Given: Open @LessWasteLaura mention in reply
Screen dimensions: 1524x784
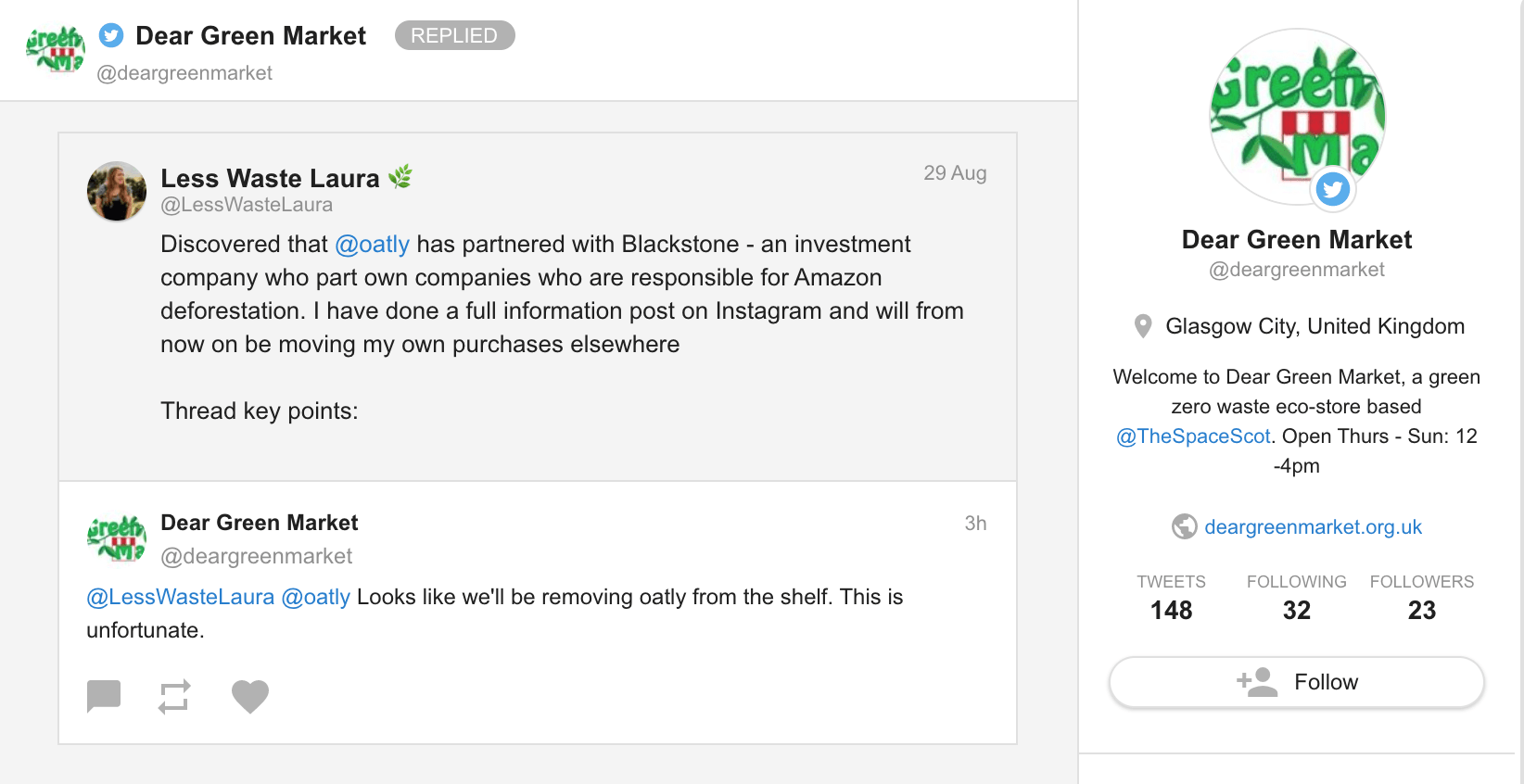Looking at the screenshot, I should coord(181,597).
